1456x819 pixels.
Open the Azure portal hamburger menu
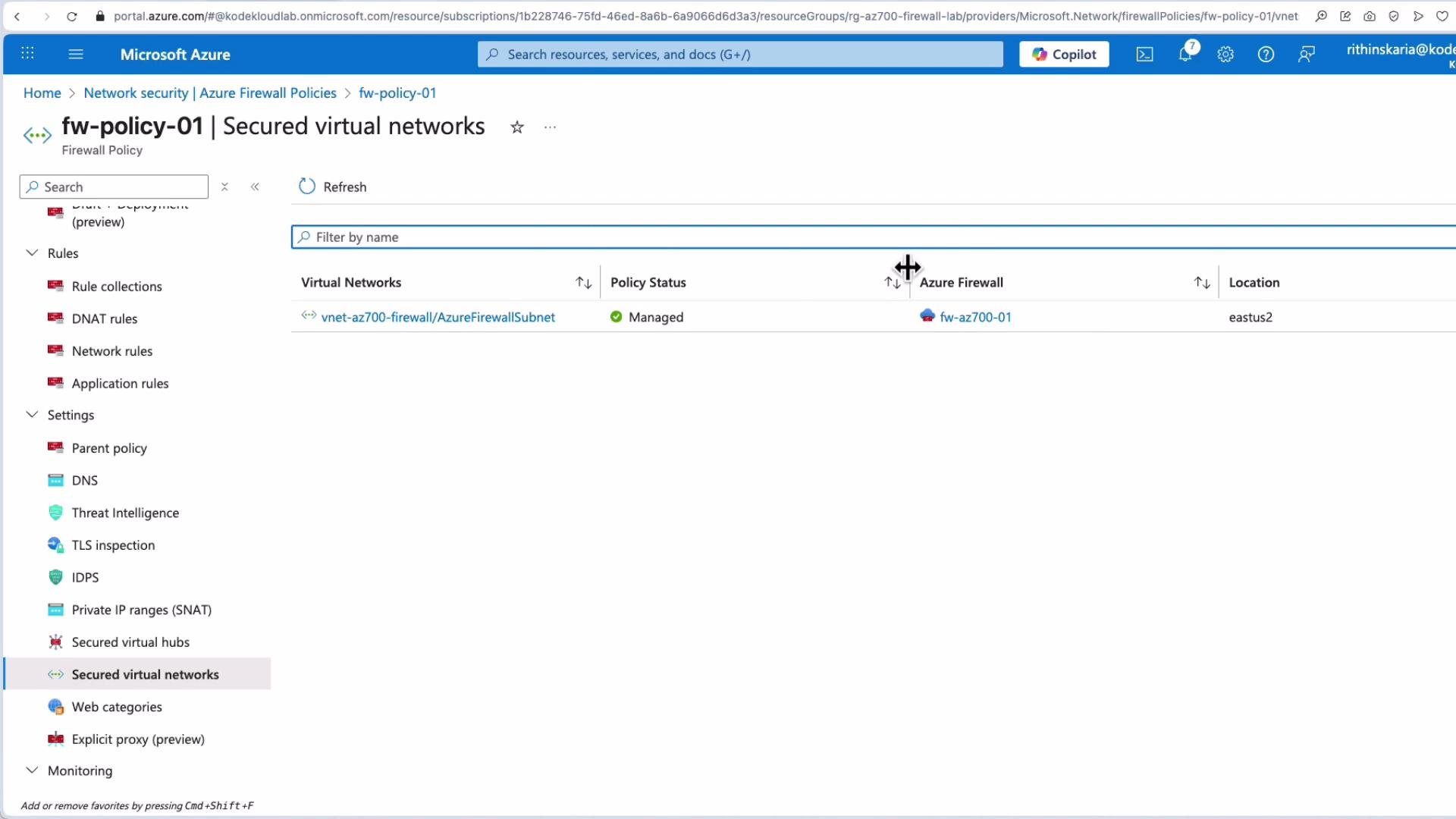(x=76, y=54)
